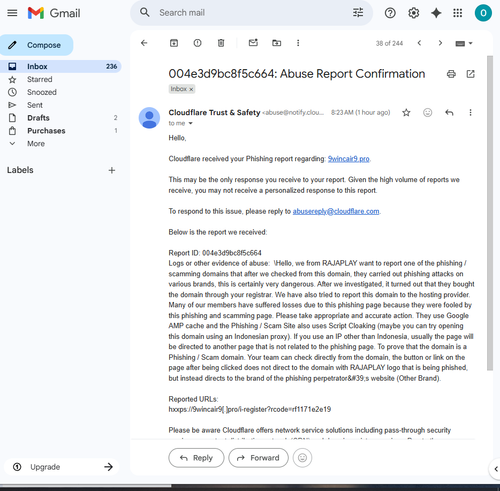Screen dimensions: 500x491
Task: Add emoji reaction at bottom
Action: (x=302, y=458)
